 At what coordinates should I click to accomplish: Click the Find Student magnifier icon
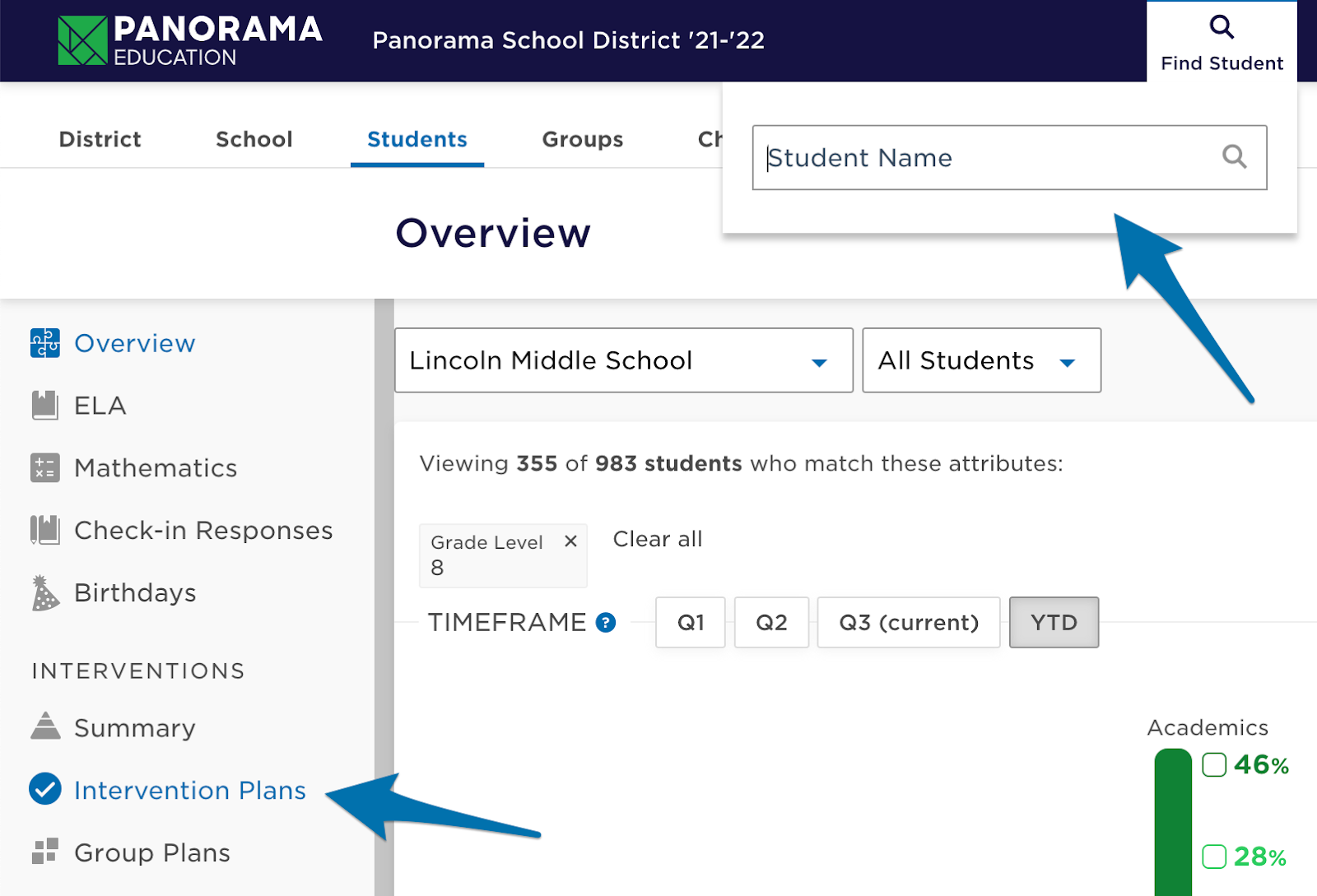click(x=1222, y=27)
